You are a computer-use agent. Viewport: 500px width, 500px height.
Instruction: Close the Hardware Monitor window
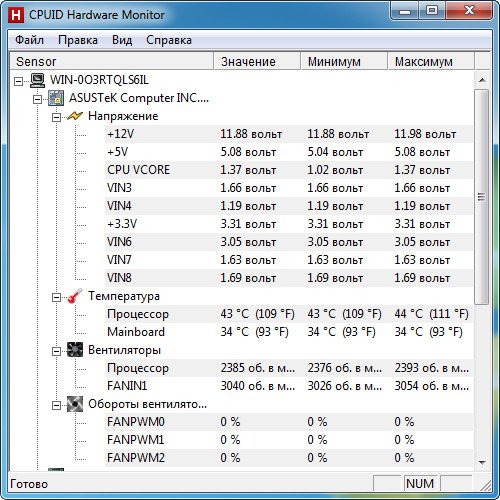pyautogui.click(x=469, y=11)
